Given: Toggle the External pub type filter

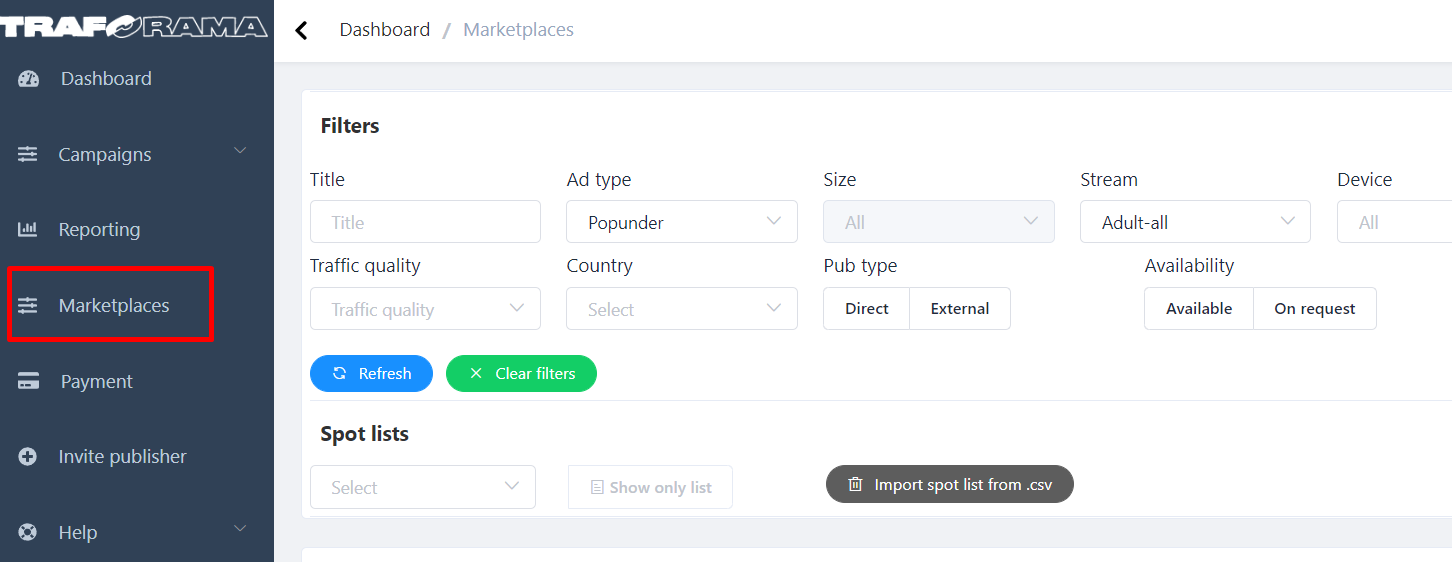Looking at the screenshot, I should click(959, 308).
